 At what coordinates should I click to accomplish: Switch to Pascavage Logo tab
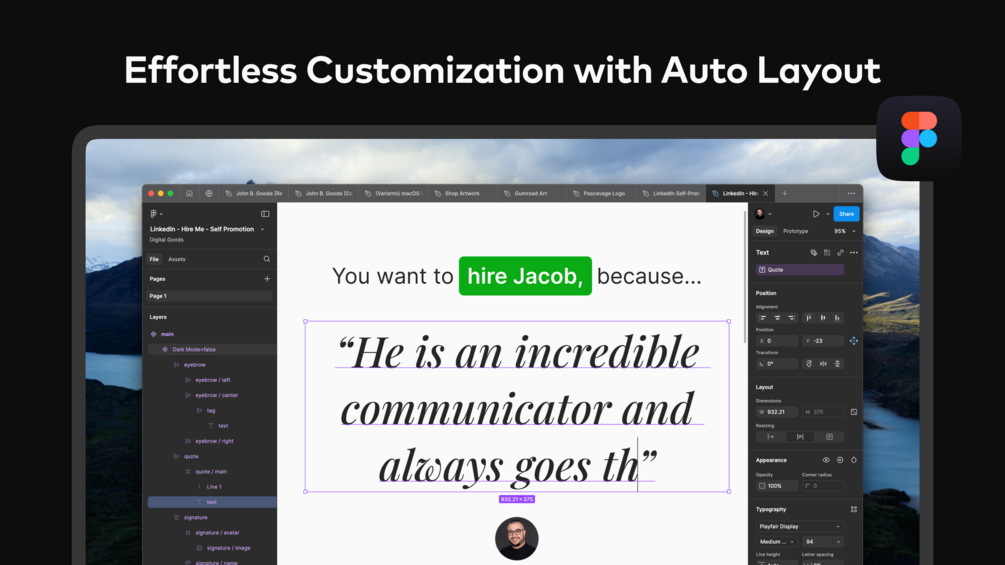pos(602,193)
